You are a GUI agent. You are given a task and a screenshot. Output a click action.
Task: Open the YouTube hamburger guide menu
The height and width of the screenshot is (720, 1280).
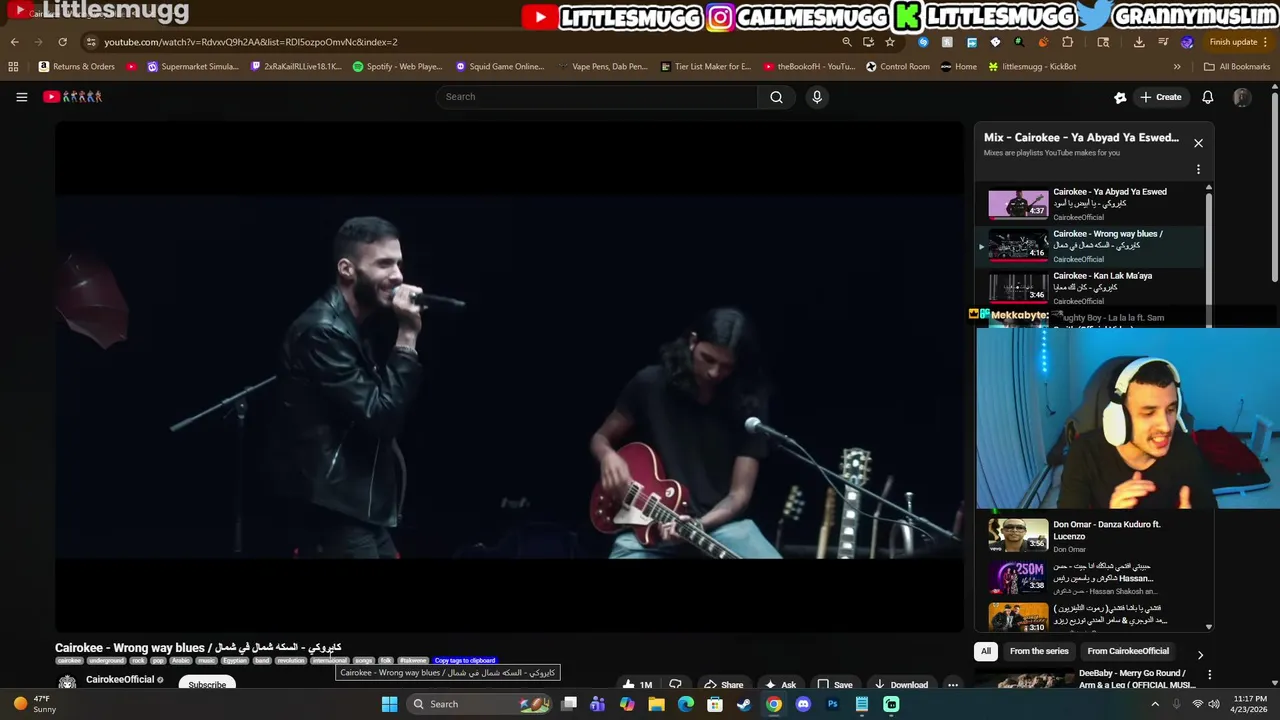click(21, 97)
